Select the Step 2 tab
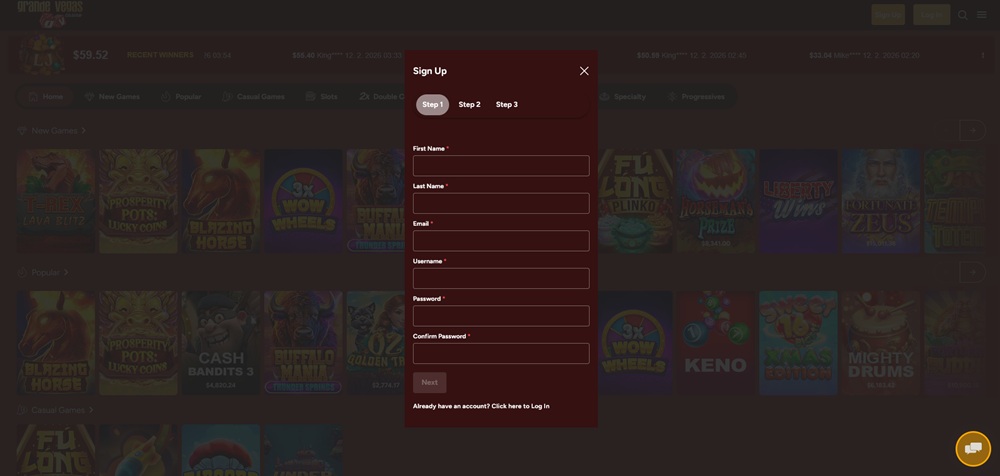 pyautogui.click(x=469, y=105)
